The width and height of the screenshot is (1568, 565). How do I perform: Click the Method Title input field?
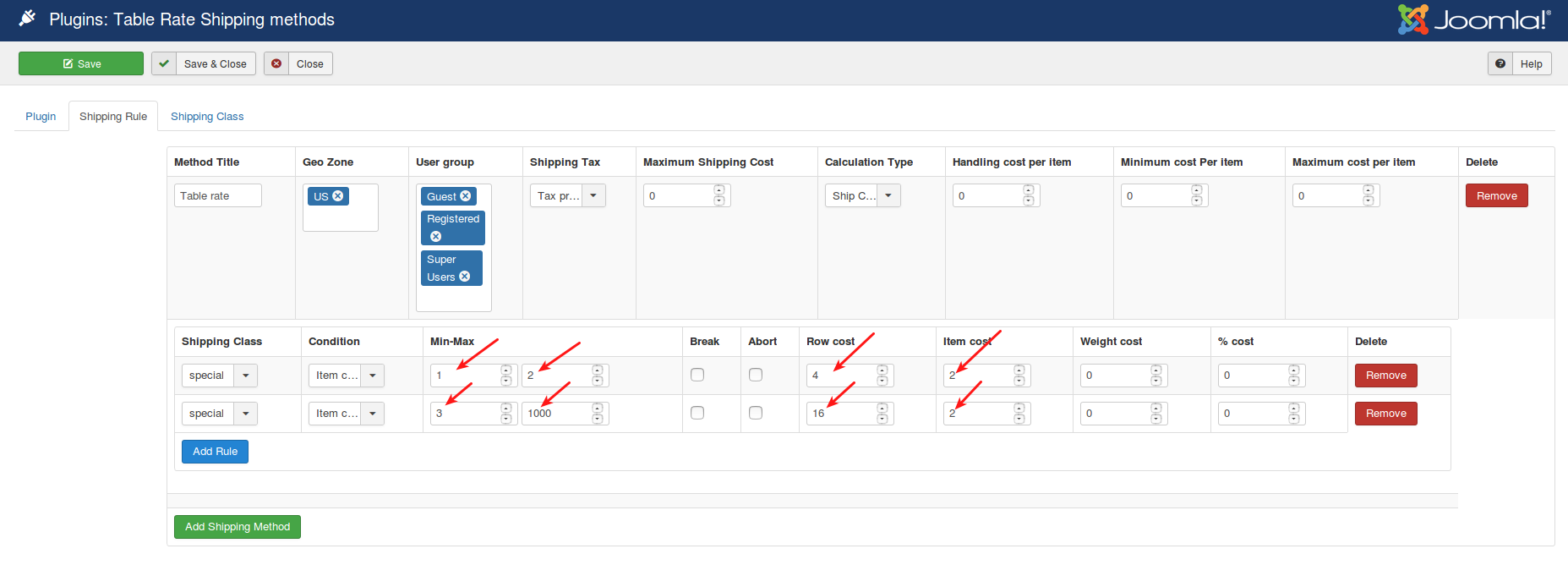[x=217, y=196]
